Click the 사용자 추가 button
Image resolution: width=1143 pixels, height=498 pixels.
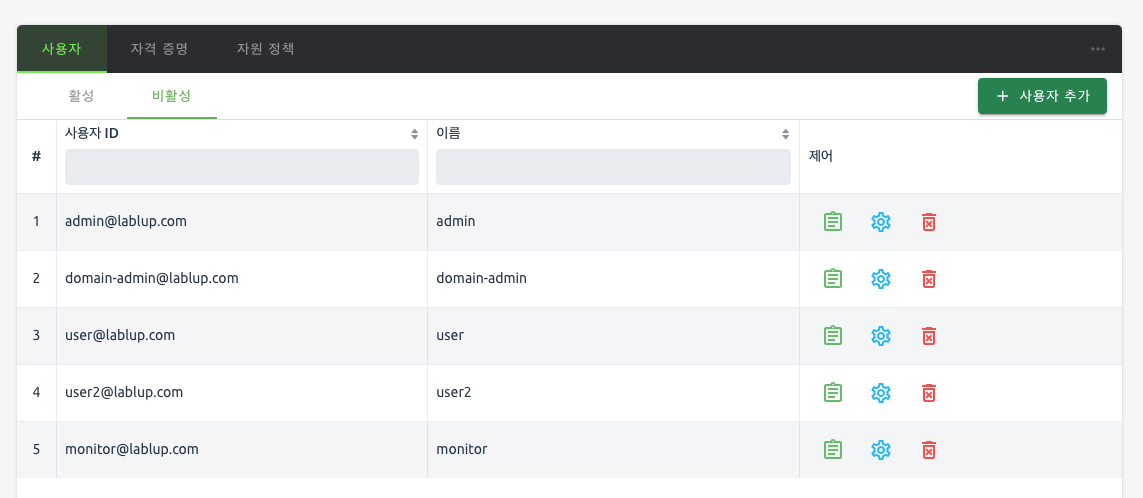(x=1042, y=96)
